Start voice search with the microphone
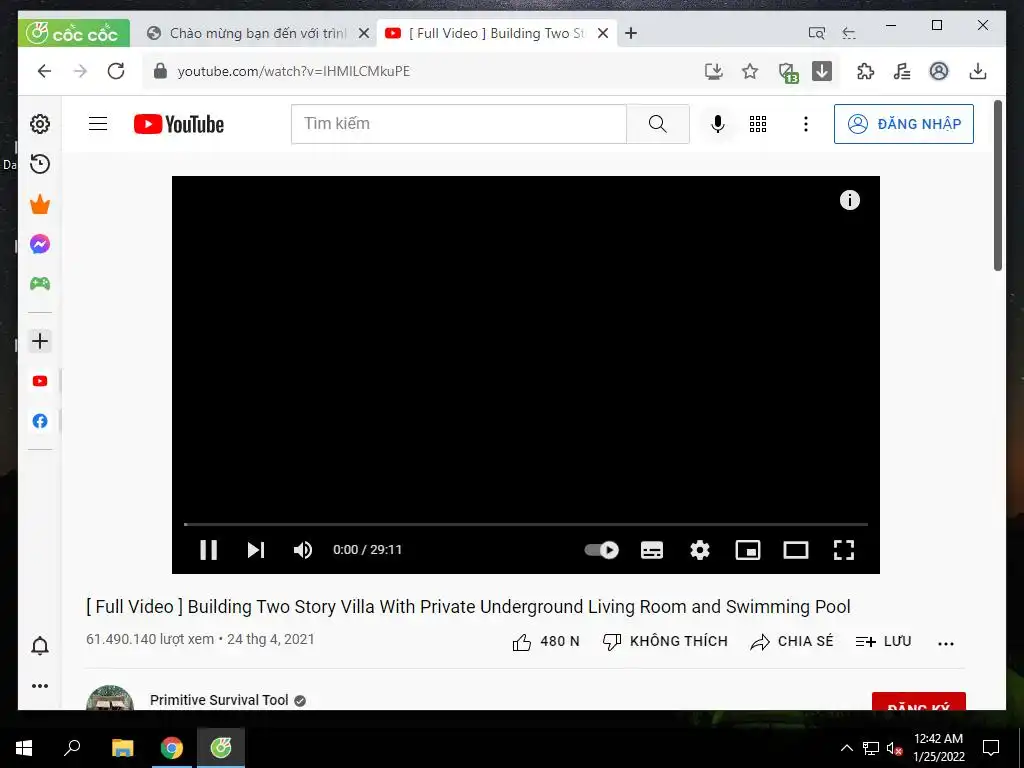Screen dimensions: 1024x768 point(718,123)
